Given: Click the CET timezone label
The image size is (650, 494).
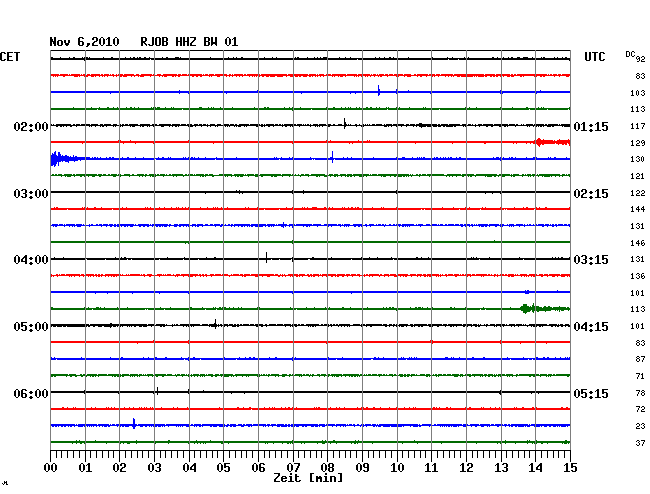Looking at the screenshot, I should [x=10, y=57].
